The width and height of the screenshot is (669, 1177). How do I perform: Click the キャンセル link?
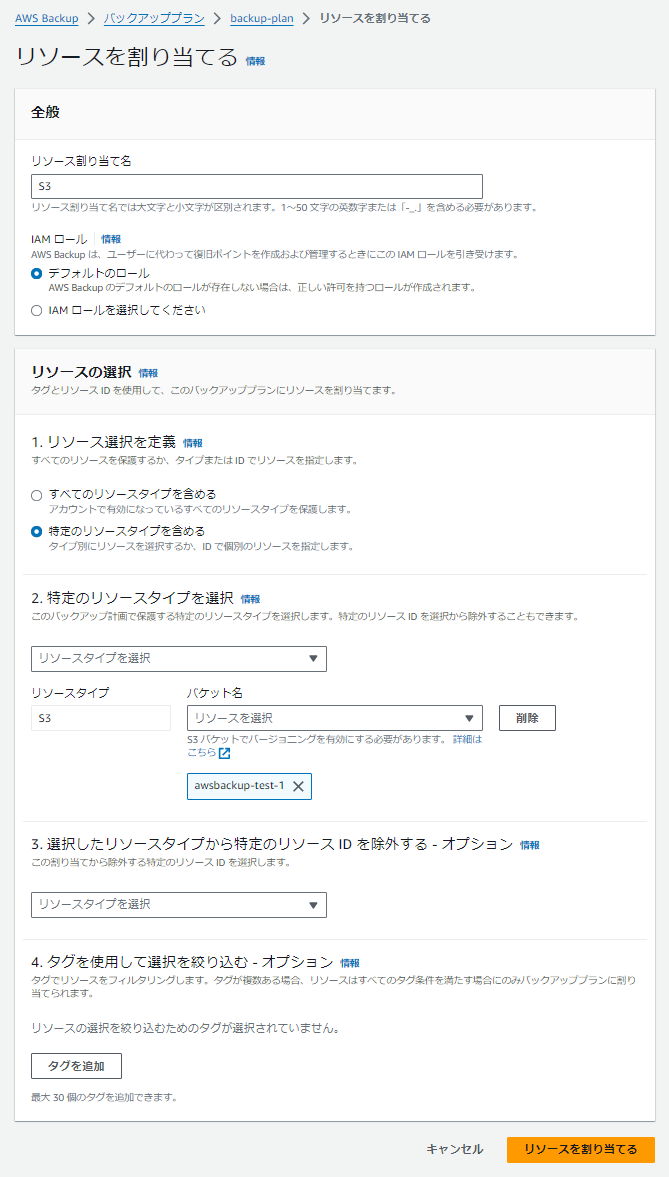(x=455, y=1149)
